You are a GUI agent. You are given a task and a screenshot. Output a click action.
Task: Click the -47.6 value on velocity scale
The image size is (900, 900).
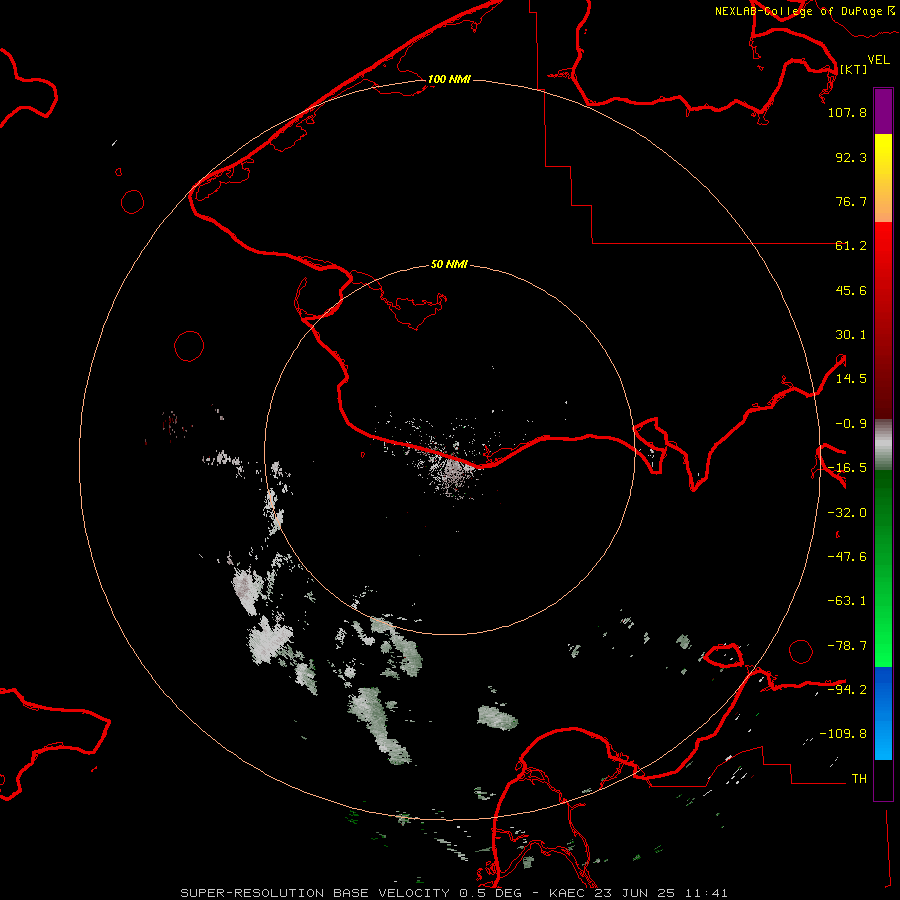pos(847,557)
